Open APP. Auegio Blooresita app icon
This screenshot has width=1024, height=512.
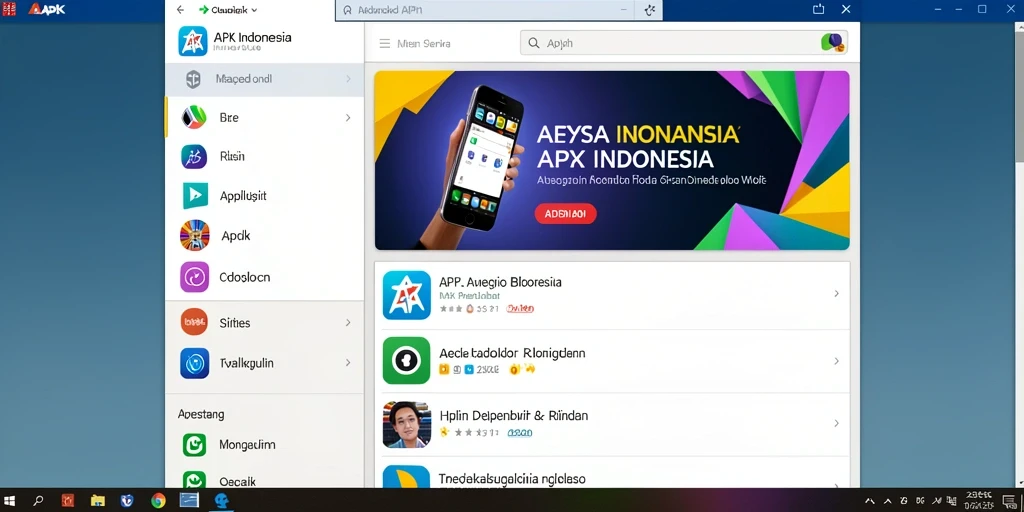pos(406,295)
